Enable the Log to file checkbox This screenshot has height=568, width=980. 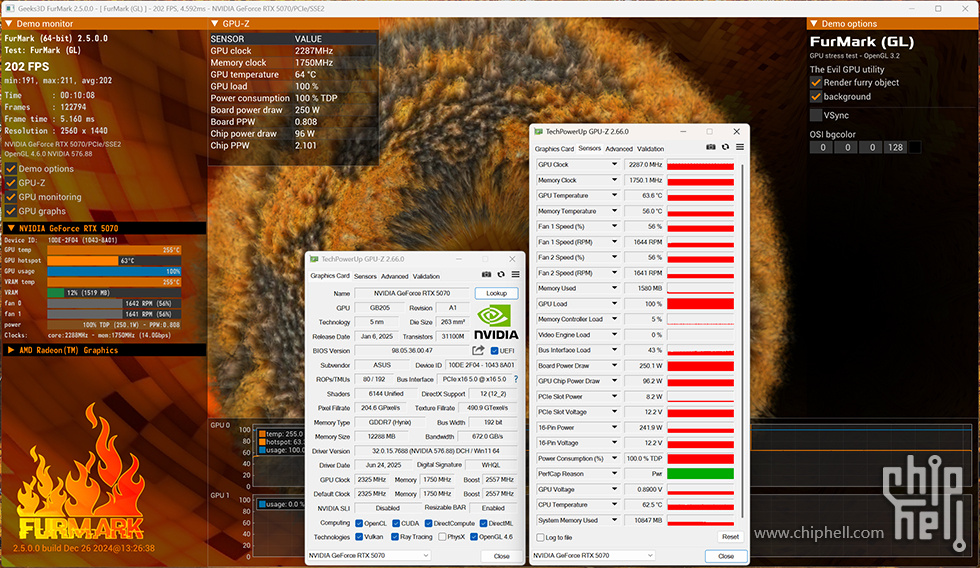pyautogui.click(x=540, y=538)
